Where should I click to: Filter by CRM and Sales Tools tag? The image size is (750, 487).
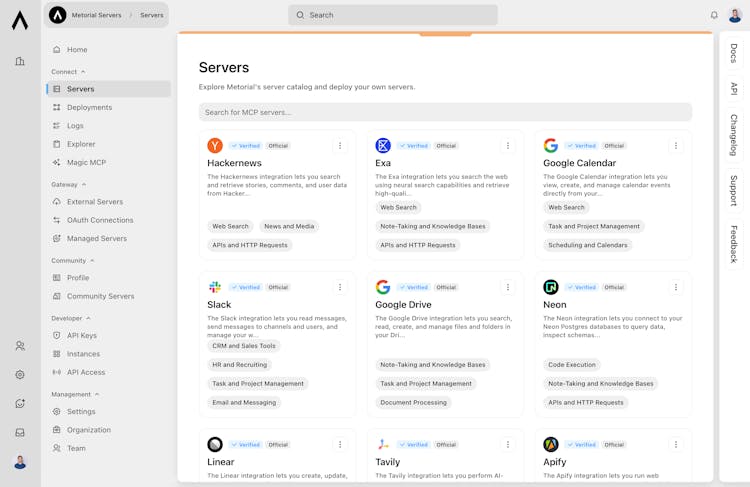(x=243, y=346)
